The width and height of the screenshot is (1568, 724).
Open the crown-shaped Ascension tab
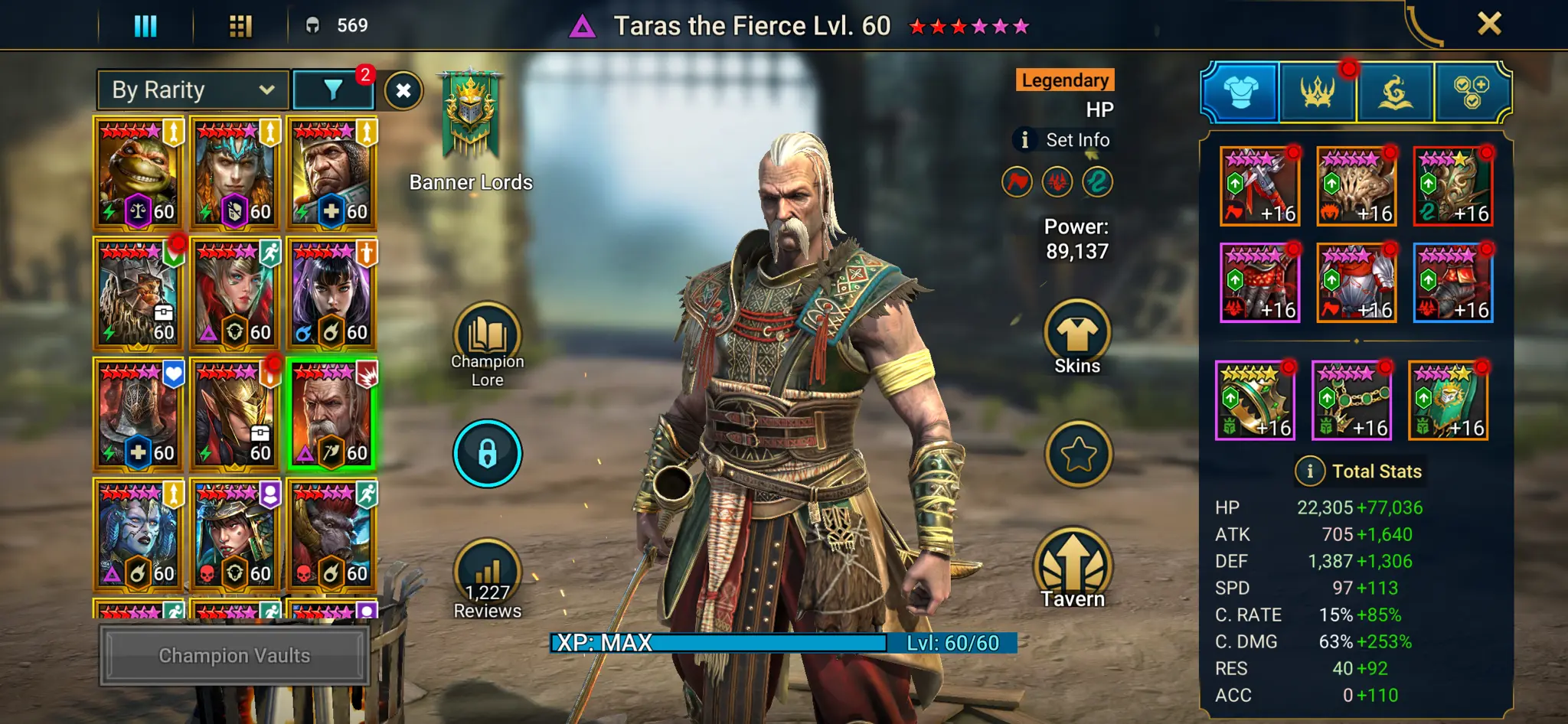click(x=1318, y=93)
